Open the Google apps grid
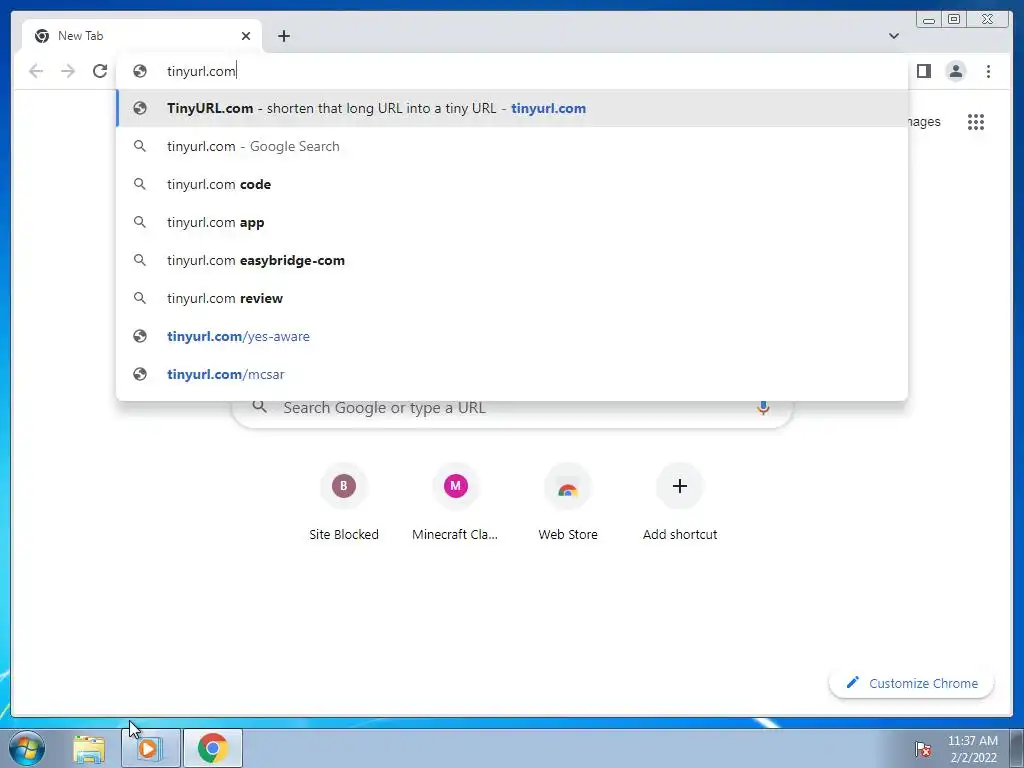The image size is (1024, 768). point(976,122)
